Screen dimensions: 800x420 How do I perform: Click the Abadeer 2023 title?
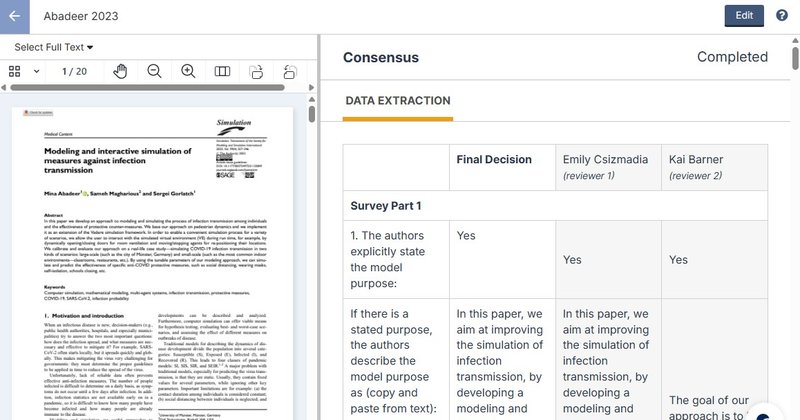81,16
